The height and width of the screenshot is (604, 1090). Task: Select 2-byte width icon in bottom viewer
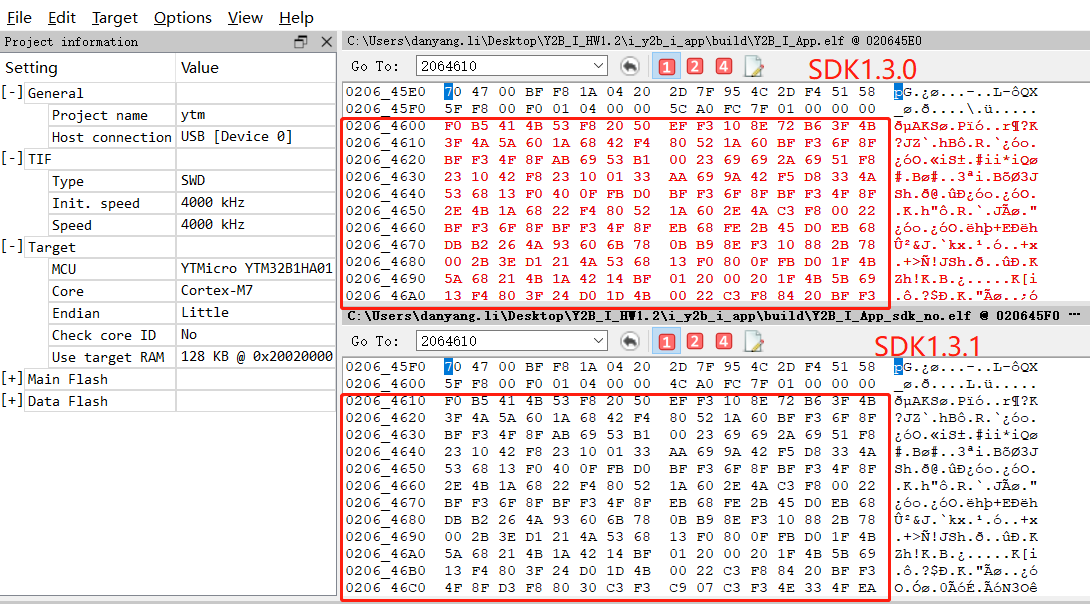coord(695,341)
